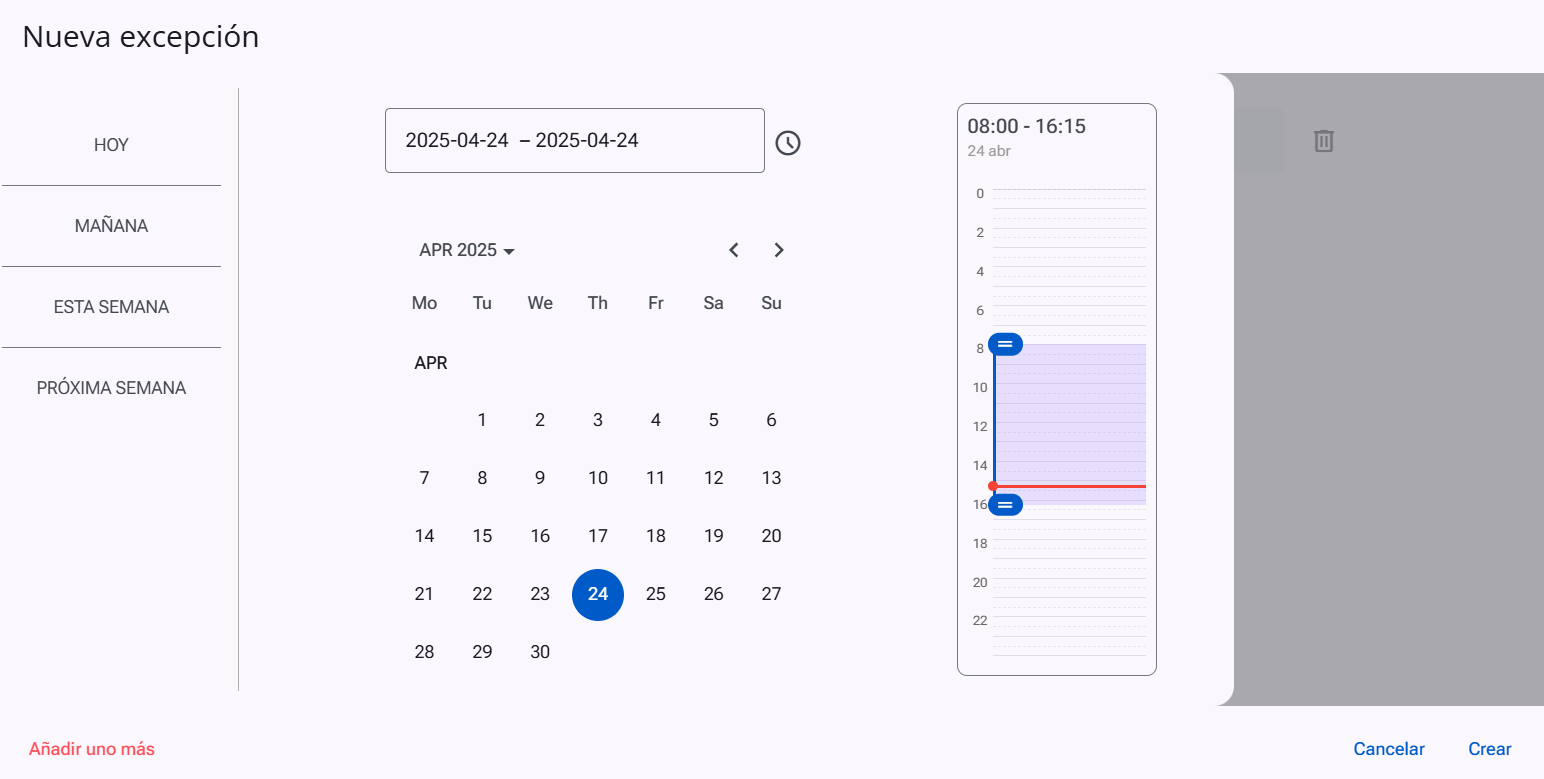Select April 14 in the calendar
This screenshot has width=1544, height=779.
424,536
